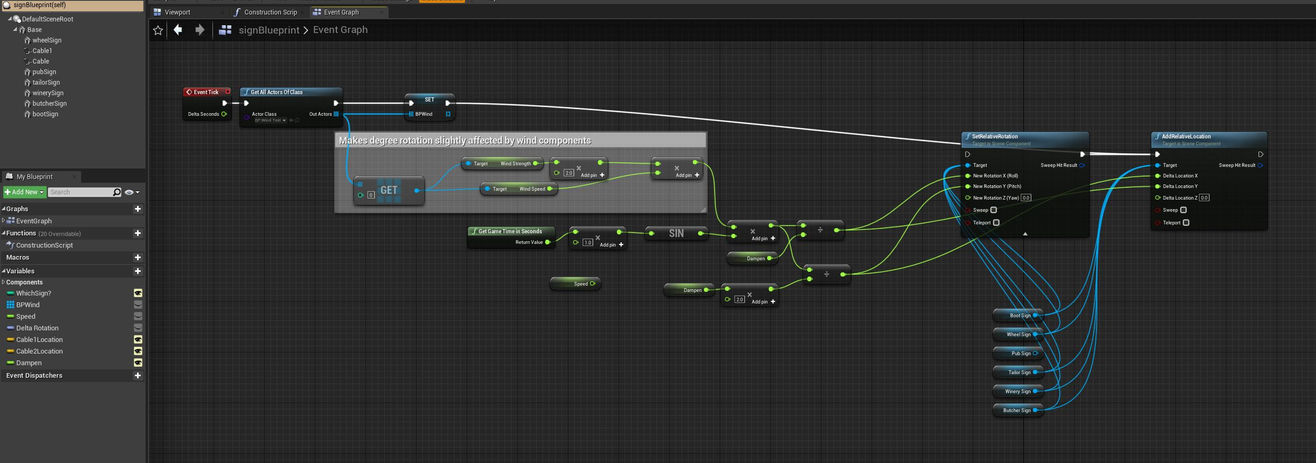1316x463 pixels.
Task: Go forward with the right arrow navigation icon
Action: 199,30
